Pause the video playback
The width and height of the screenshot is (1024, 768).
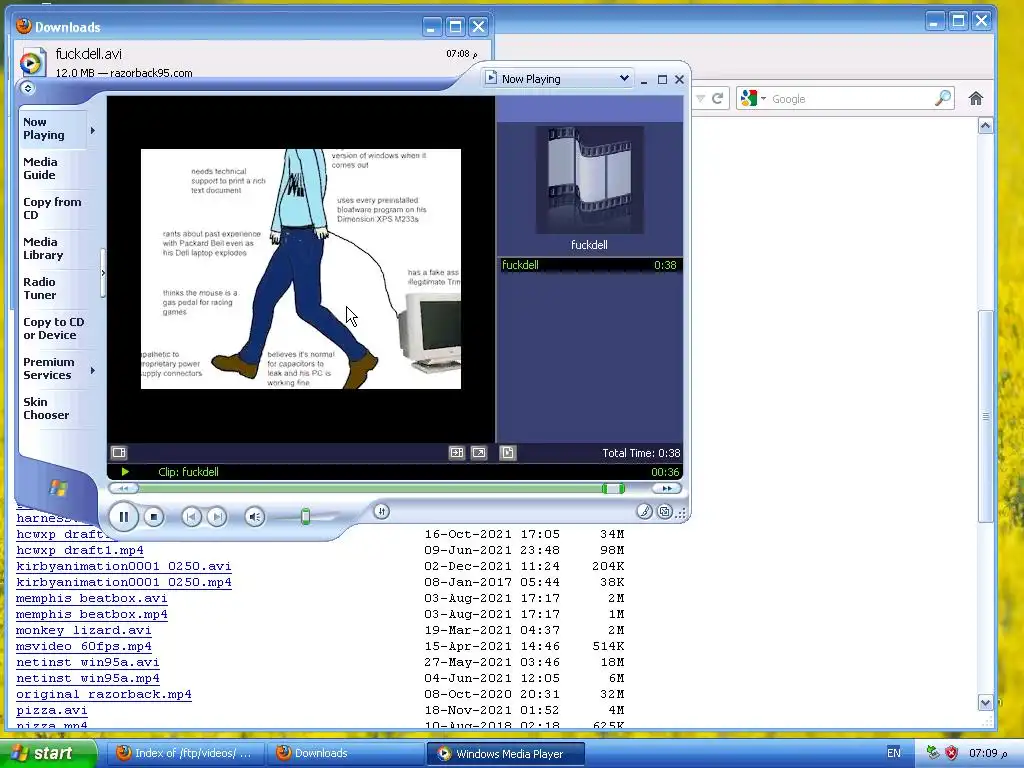click(123, 517)
